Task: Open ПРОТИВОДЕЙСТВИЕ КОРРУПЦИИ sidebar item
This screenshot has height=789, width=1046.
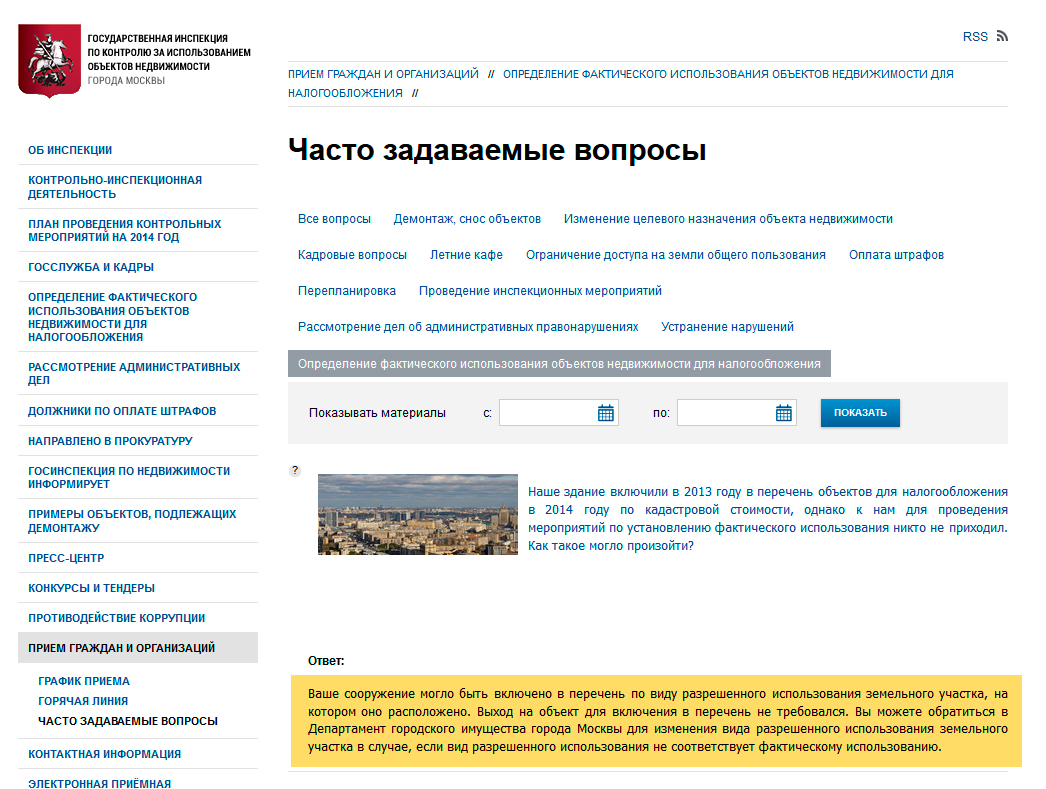Action: coord(117,618)
